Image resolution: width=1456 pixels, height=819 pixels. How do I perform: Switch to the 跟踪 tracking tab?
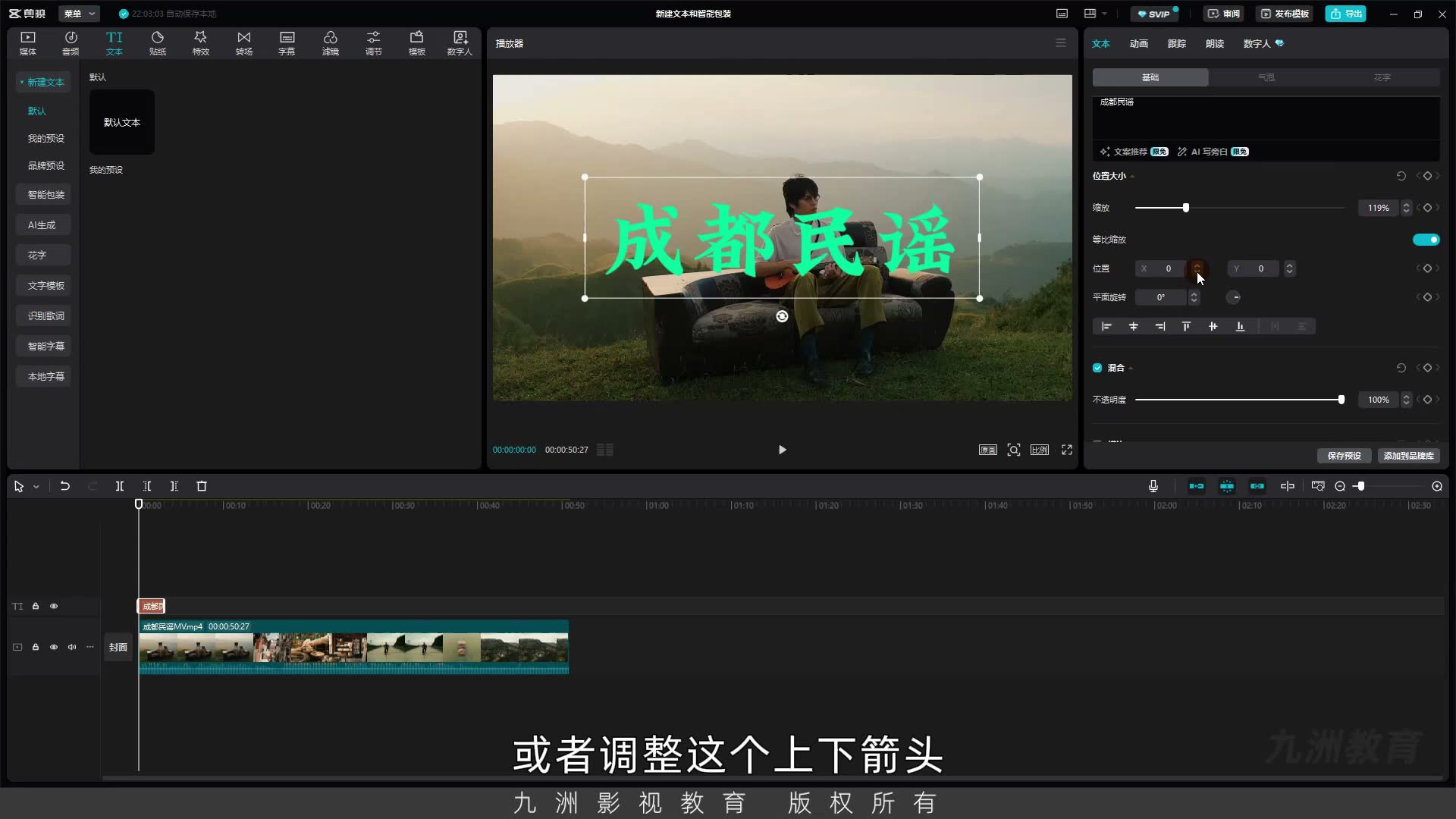(1177, 43)
